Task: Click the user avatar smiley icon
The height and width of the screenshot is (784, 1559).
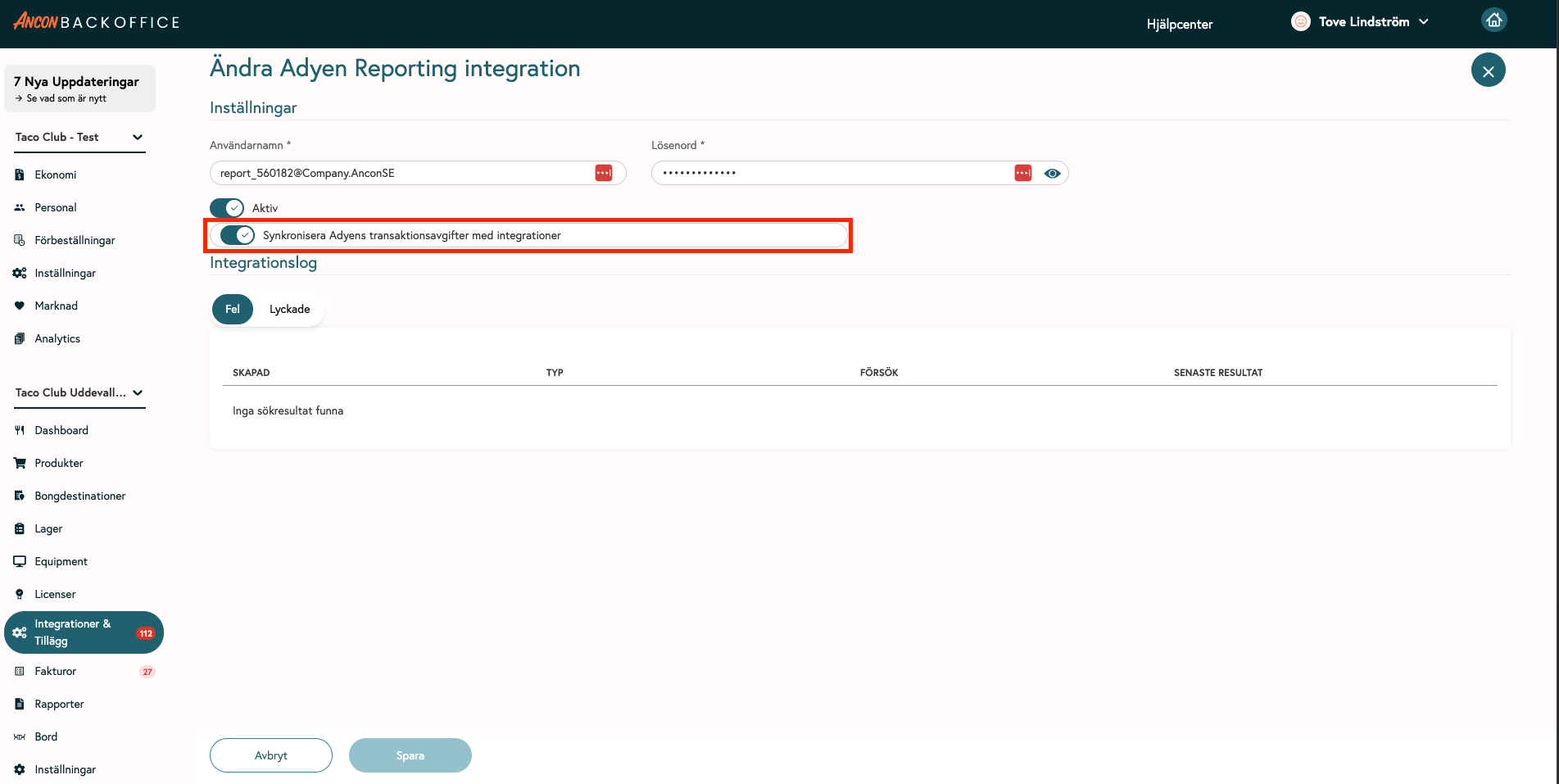Action: point(1300,22)
